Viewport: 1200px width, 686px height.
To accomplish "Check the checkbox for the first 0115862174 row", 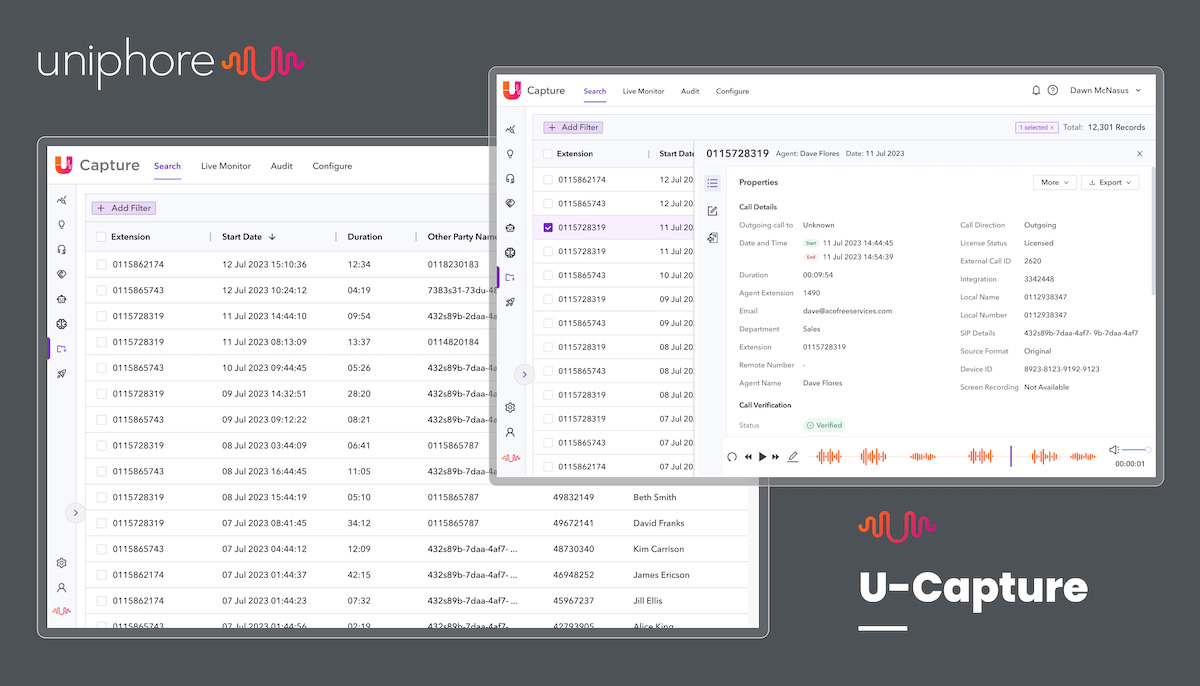I will (x=548, y=178).
